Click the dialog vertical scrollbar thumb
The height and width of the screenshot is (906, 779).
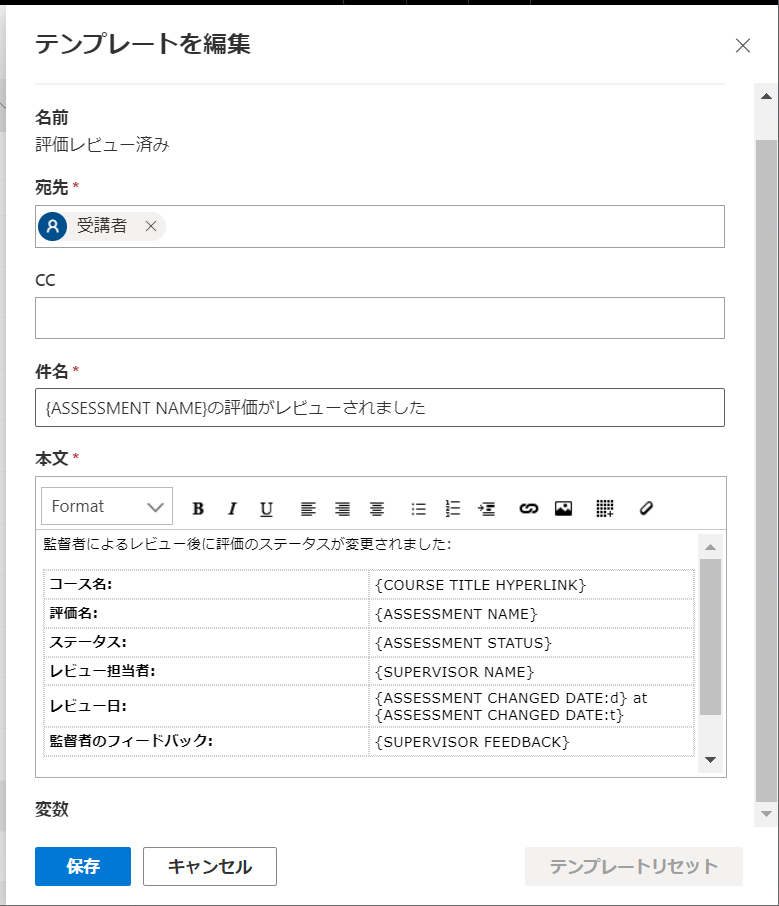tap(766, 470)
